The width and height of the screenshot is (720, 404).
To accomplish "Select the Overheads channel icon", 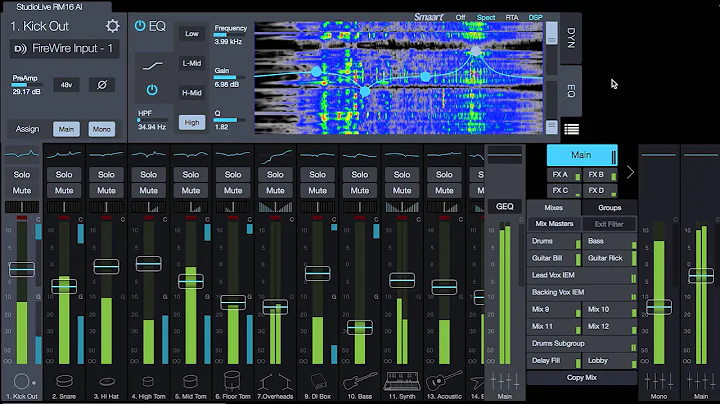I will coord(275,382).
